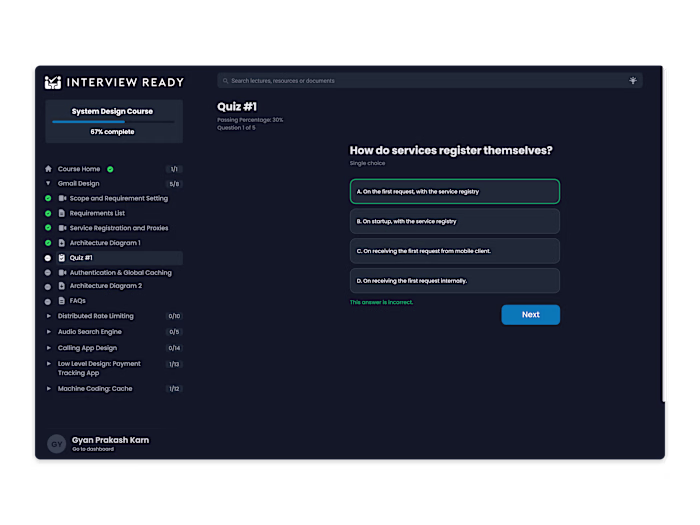Select answer D, first request internally
The width and height of the screenshot is (700, 525).
(454, 281)
